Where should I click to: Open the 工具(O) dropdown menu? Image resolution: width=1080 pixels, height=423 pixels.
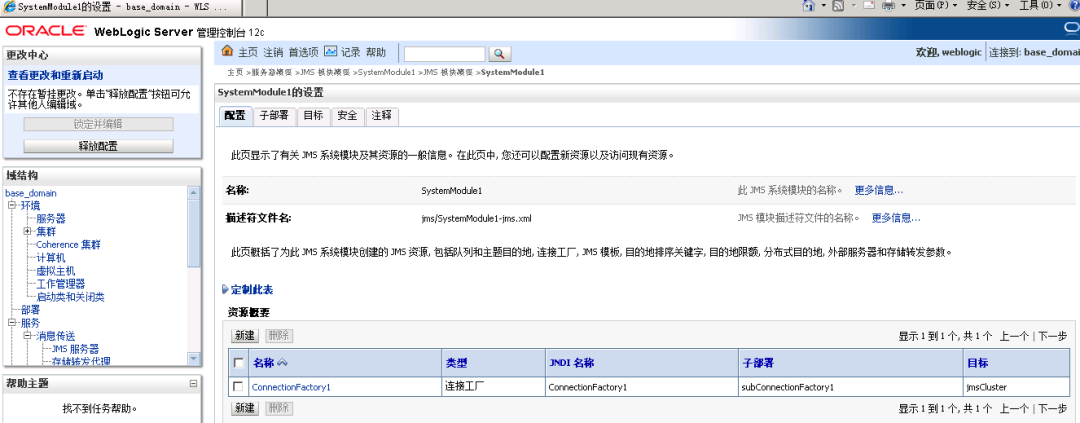point(1040,5)
